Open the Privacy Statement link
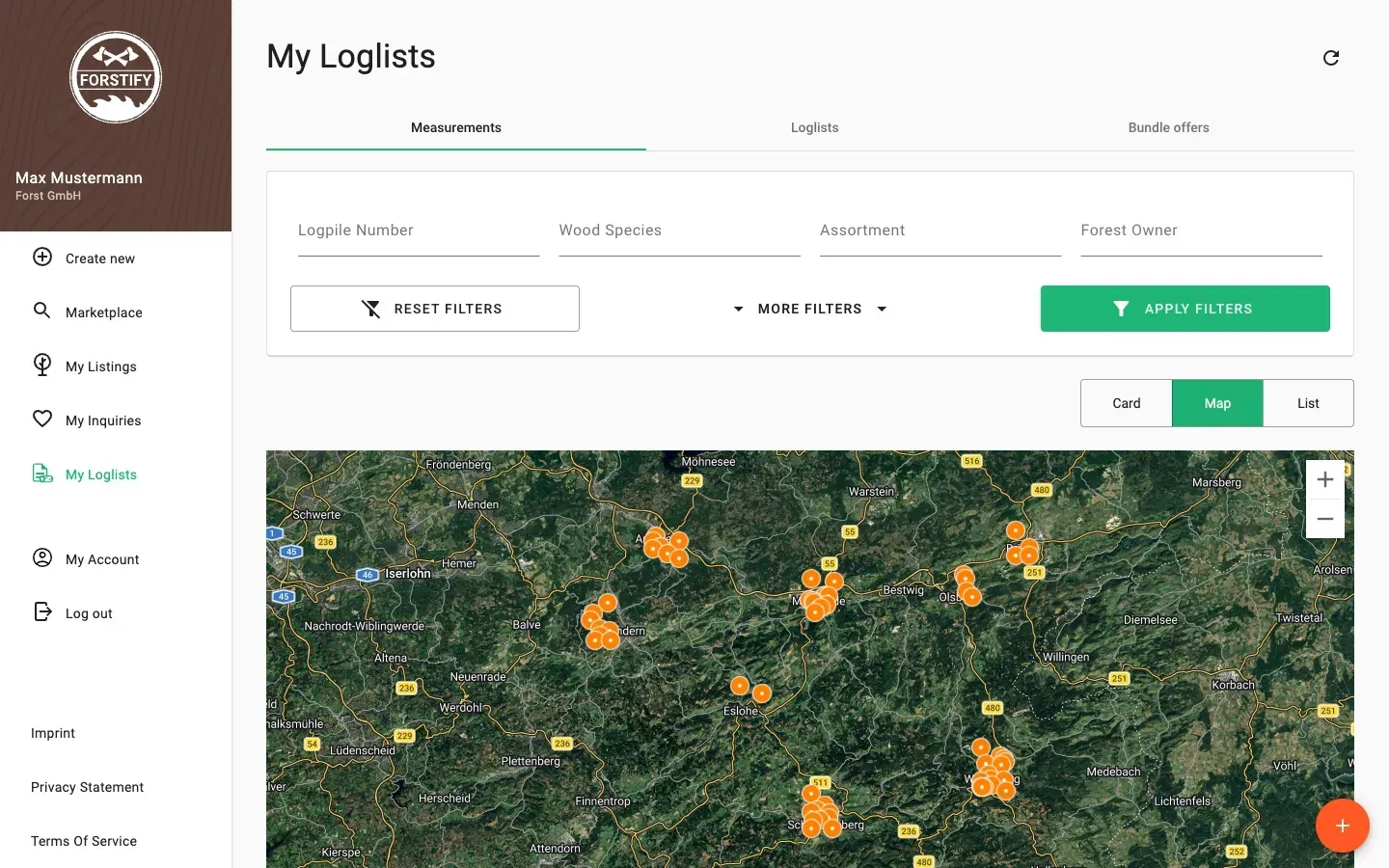 pos(87,787)
